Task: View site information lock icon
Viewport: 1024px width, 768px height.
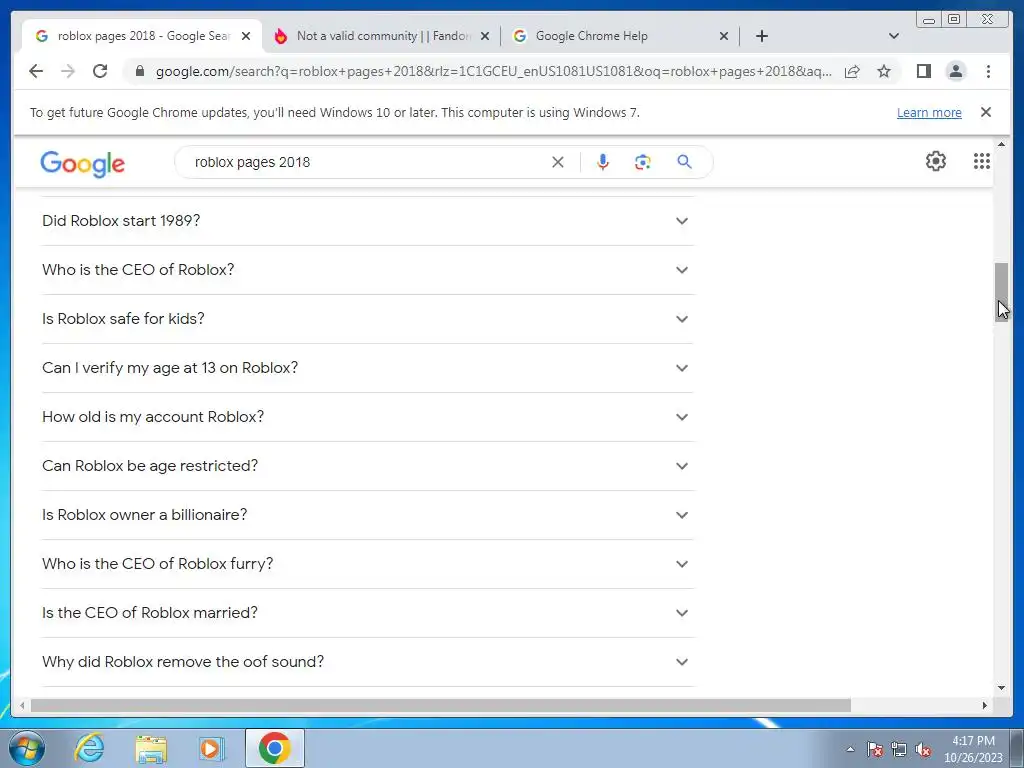Action: (139, 71)
